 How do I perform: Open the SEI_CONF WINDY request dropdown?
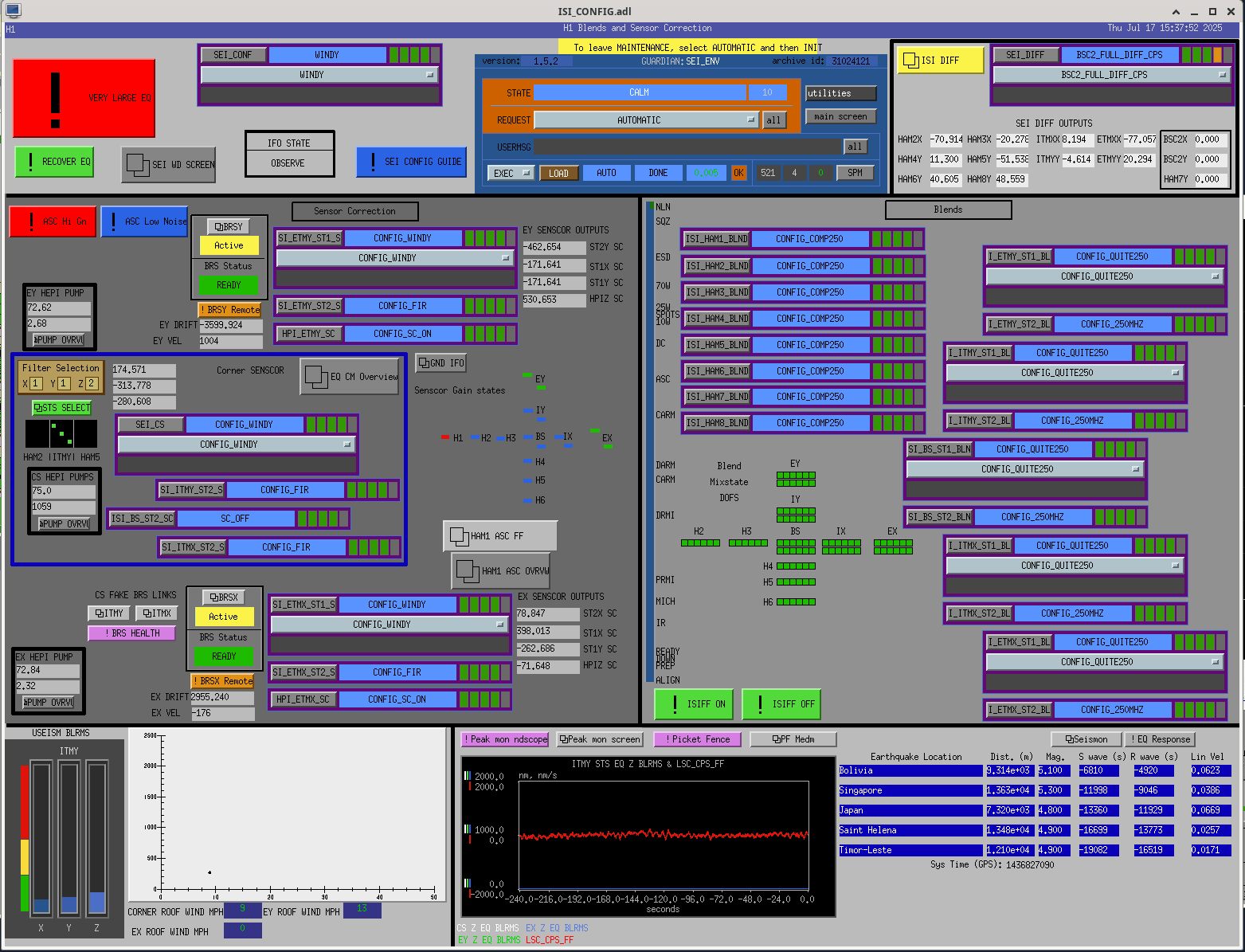point(319,75)
